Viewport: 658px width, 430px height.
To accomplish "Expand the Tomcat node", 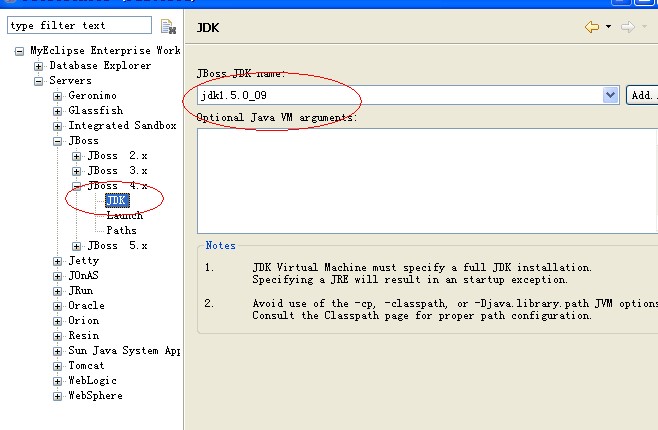I will point(57,366).
